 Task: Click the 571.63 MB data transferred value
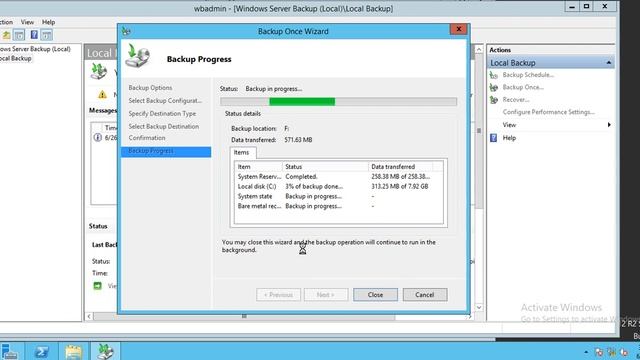(x=298, y=140)
